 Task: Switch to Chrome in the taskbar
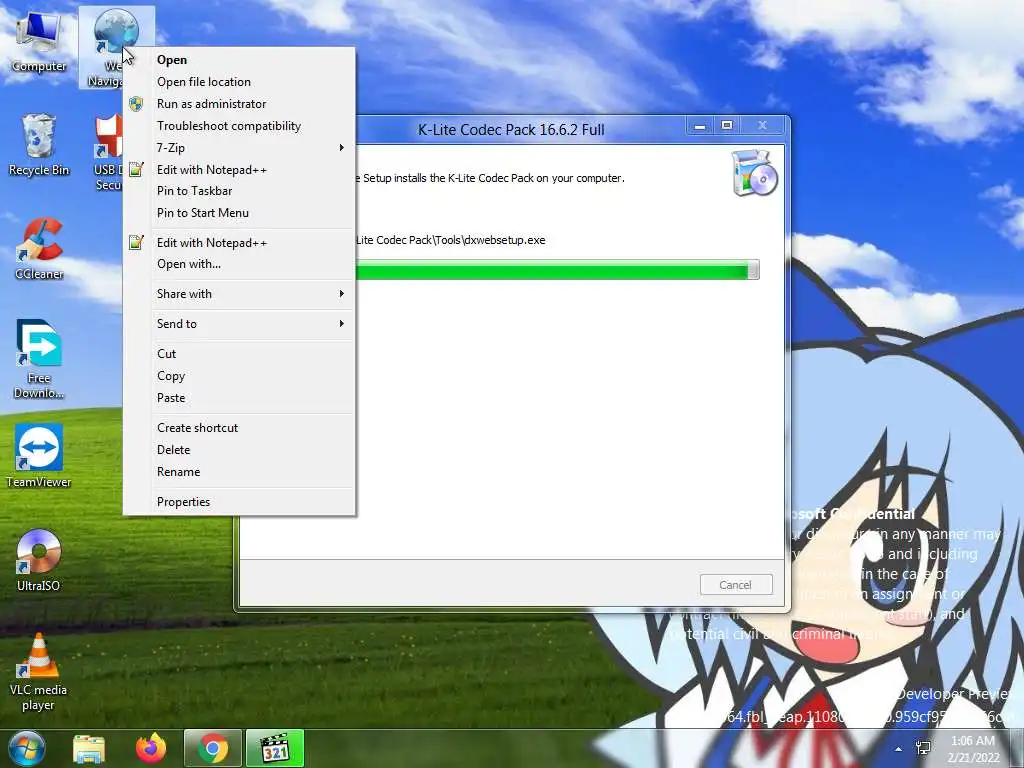213,748
